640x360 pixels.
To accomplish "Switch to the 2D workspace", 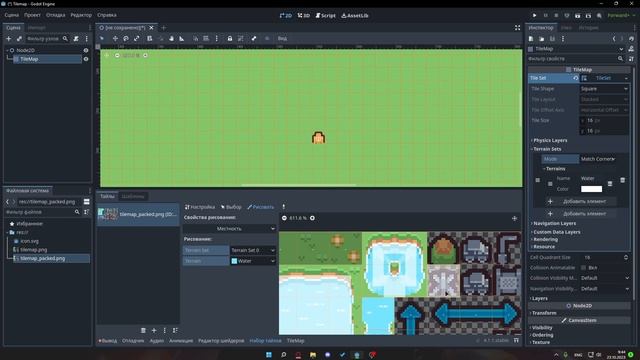I will 286,16.
